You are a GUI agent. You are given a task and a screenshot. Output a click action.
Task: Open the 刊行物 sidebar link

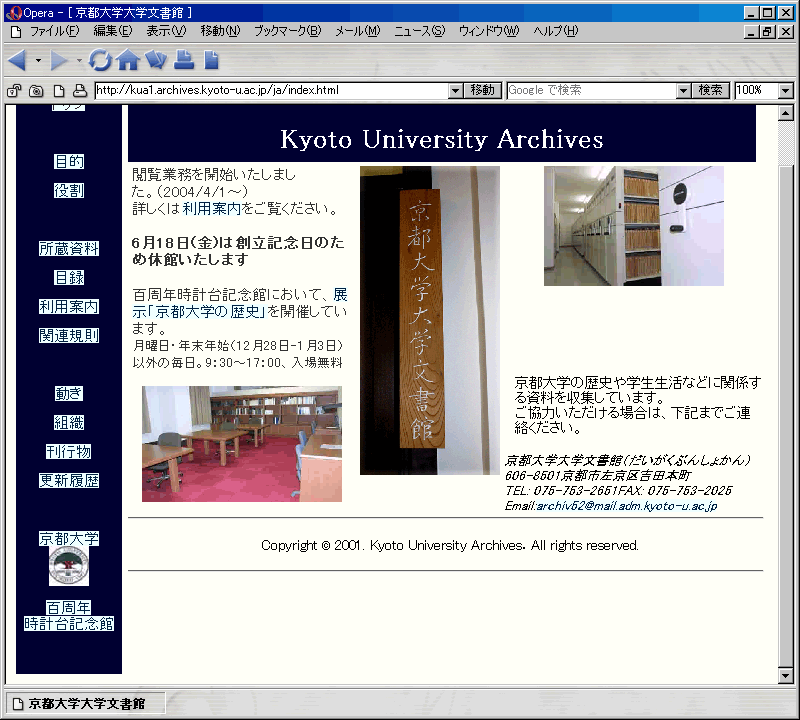[x=69, y=452]
